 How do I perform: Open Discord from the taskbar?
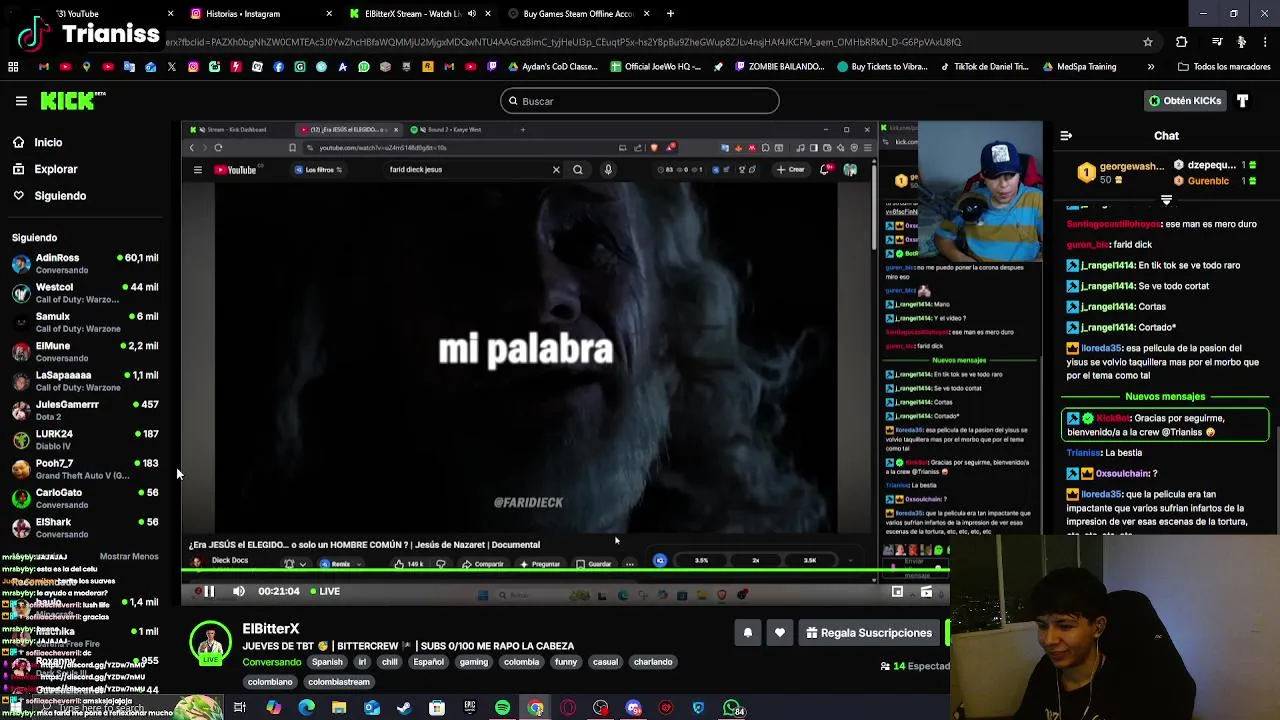[634, 708]
